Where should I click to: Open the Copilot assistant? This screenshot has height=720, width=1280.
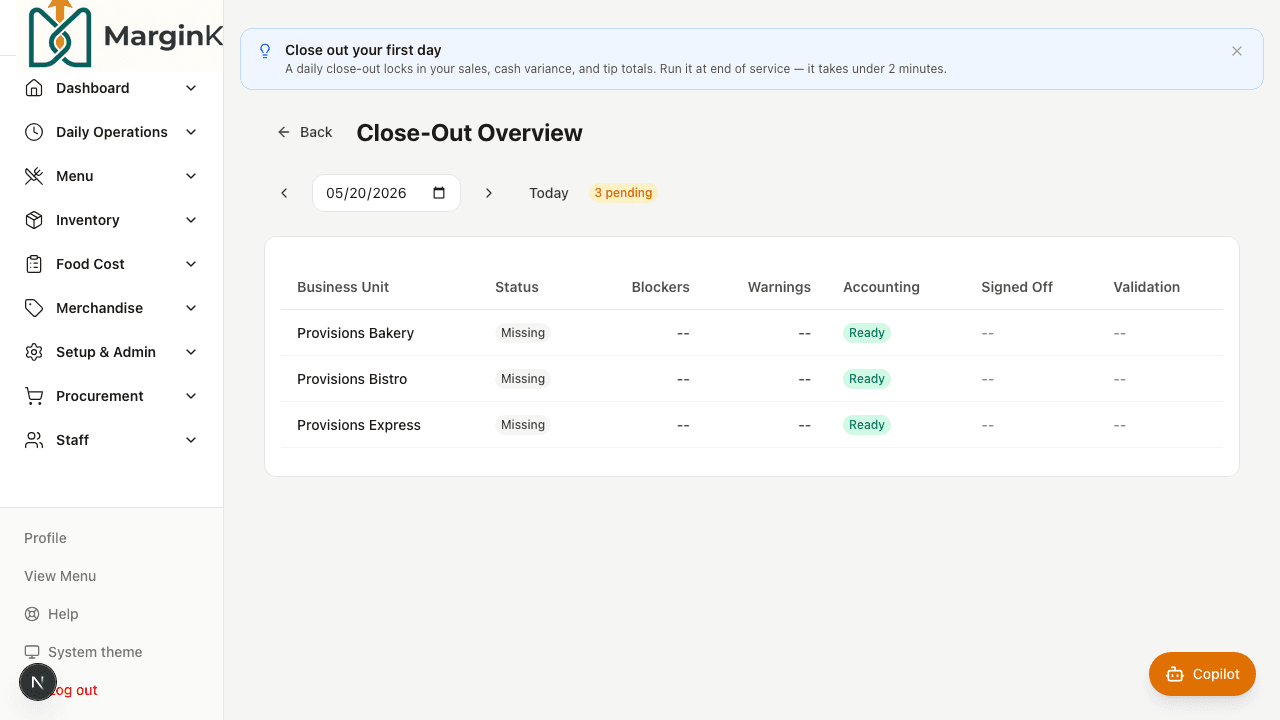(1202, 674)
